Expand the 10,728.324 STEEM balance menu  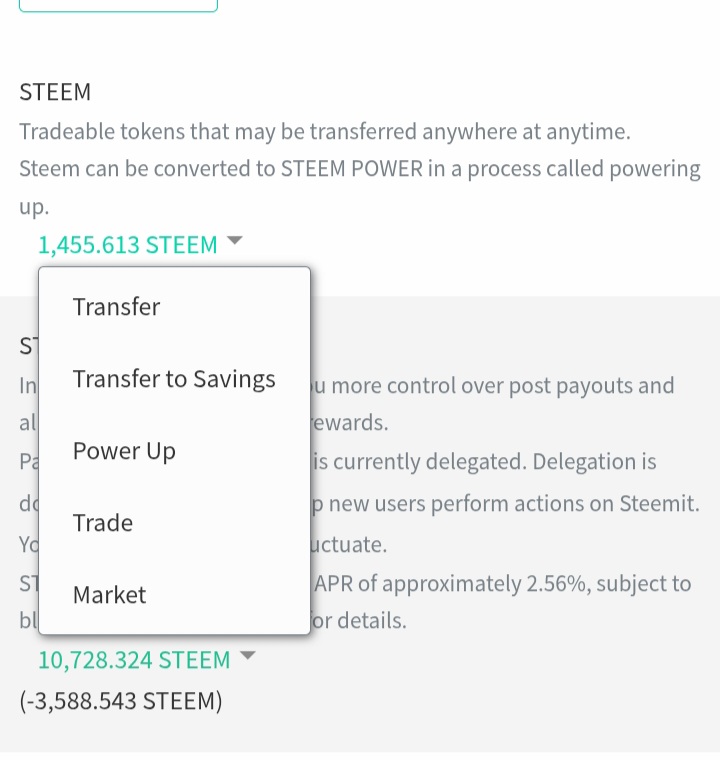point(134,660)
